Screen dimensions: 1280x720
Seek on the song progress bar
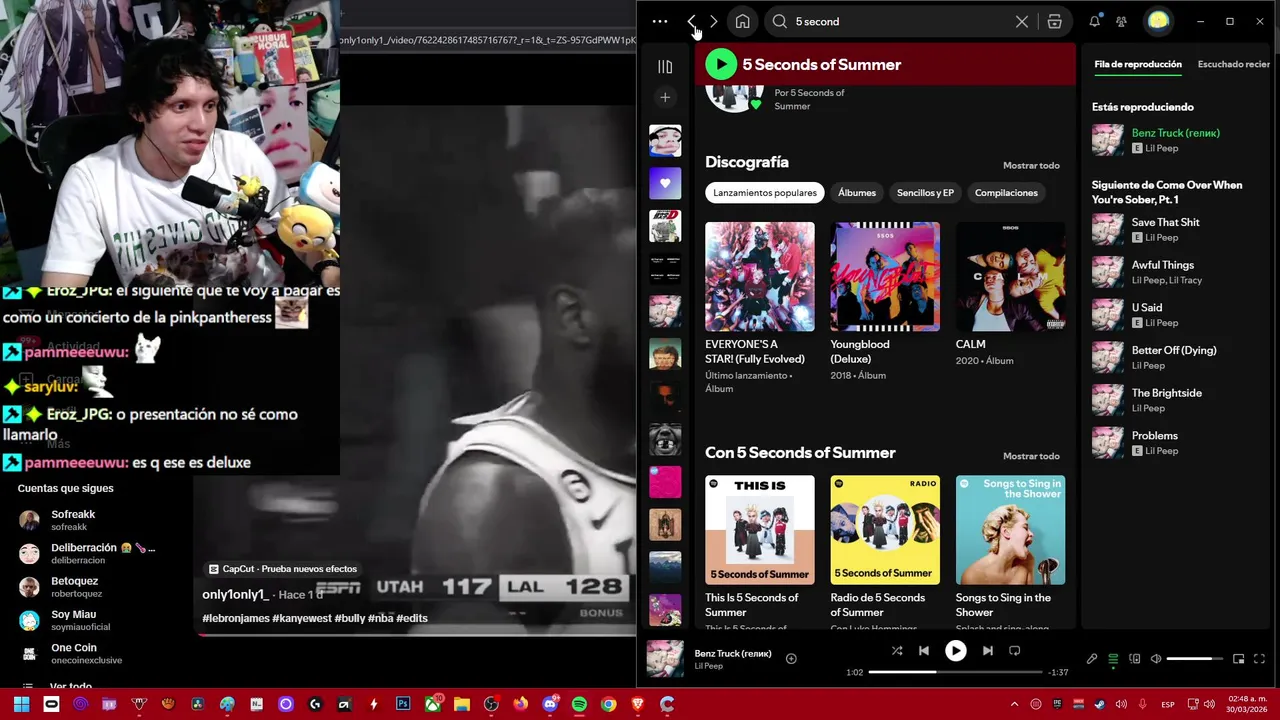click(x=955, y=672)
